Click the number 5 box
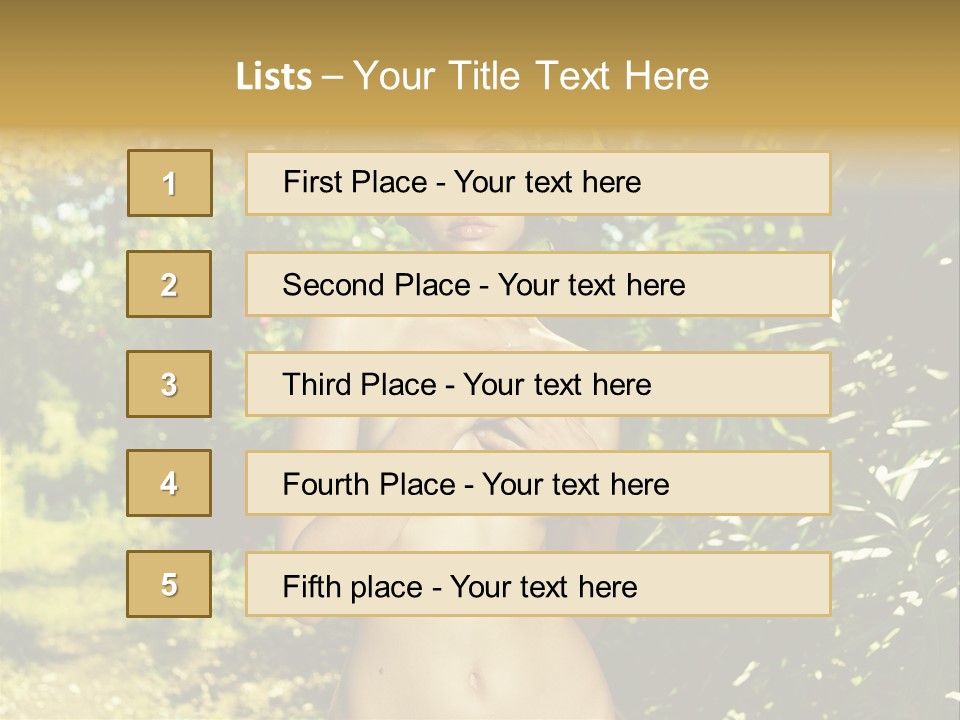This screenshot has width=960, height=720. (x=170, y=584)
